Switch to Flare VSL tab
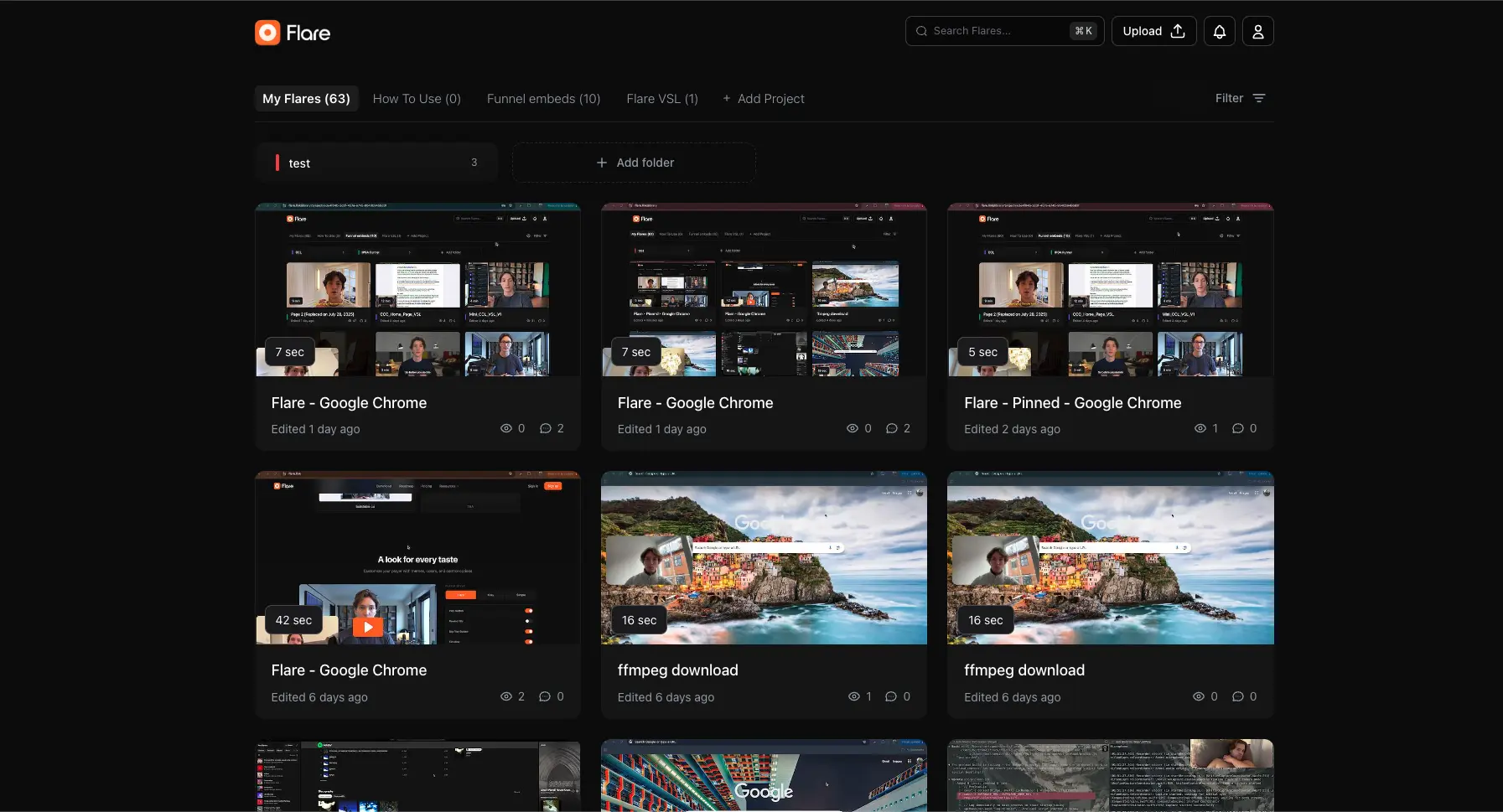1503x812 pixels. [661, 99]
